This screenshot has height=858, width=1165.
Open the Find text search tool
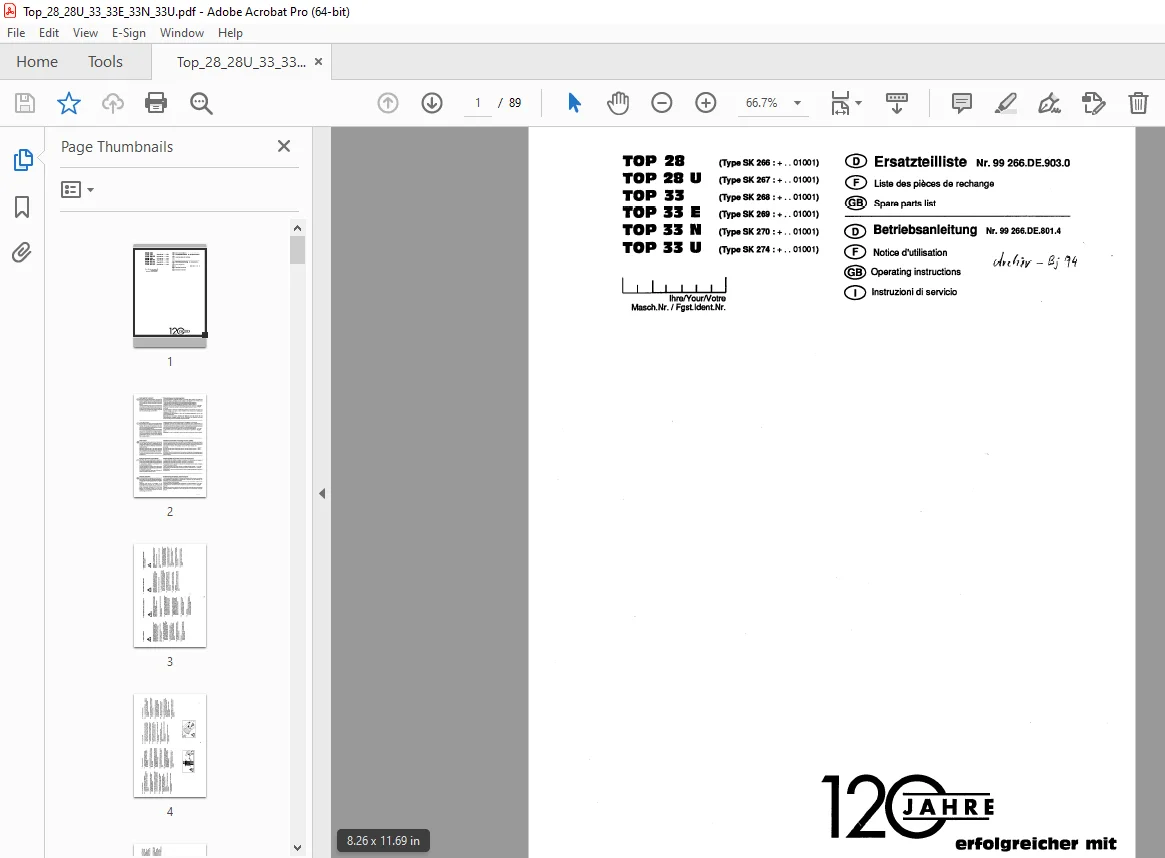pos(201,103)
